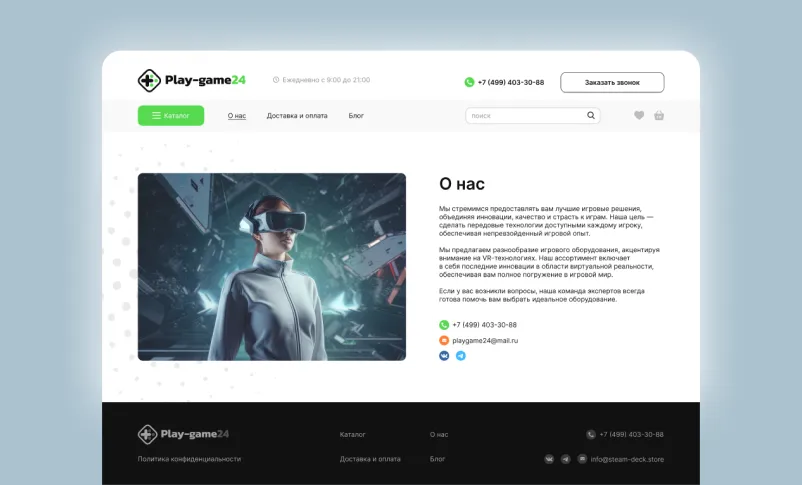
Task: Open Блог from the top navigation
Action: tap(356, 116)
